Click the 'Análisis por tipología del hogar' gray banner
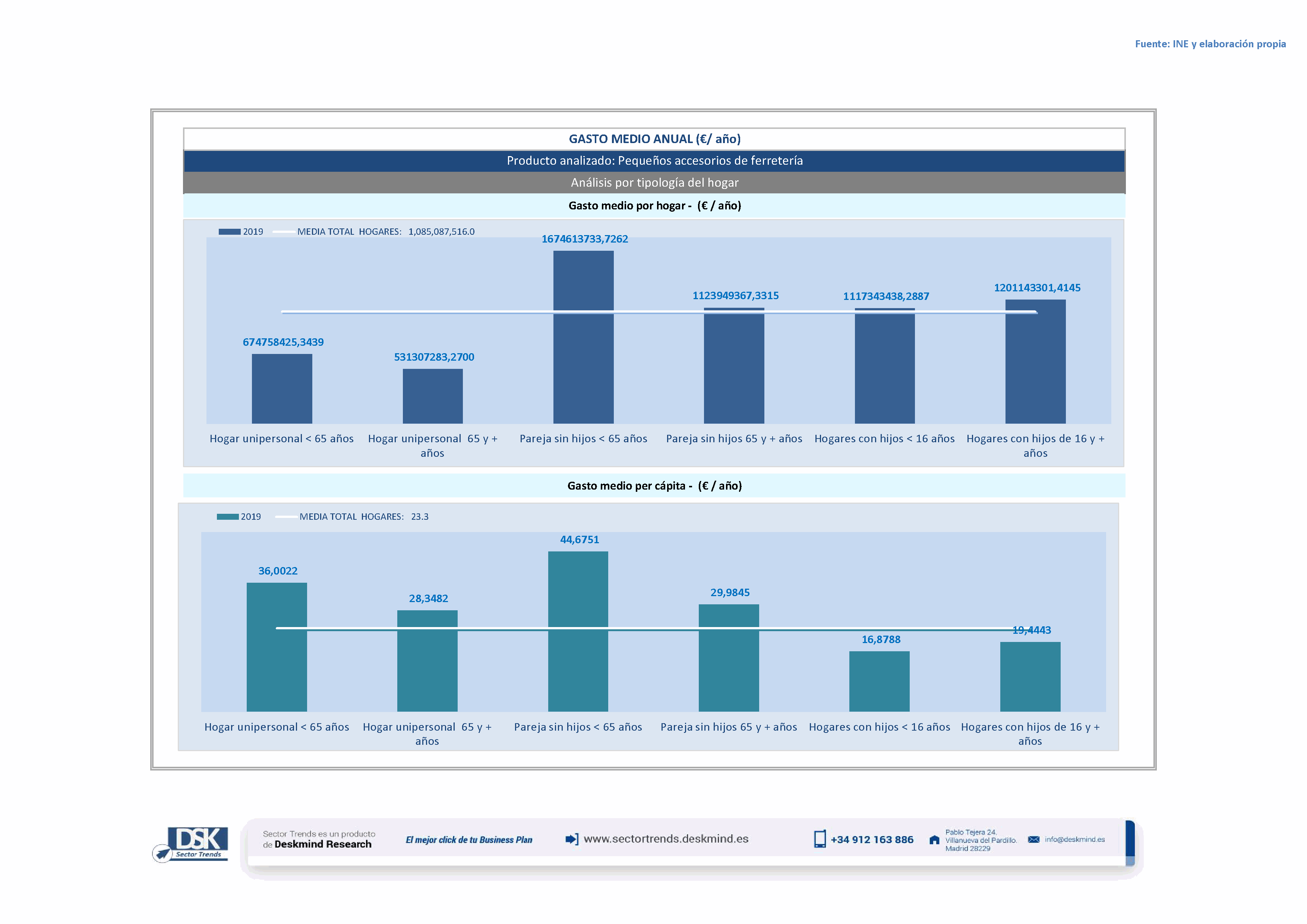 pos(654,183)
